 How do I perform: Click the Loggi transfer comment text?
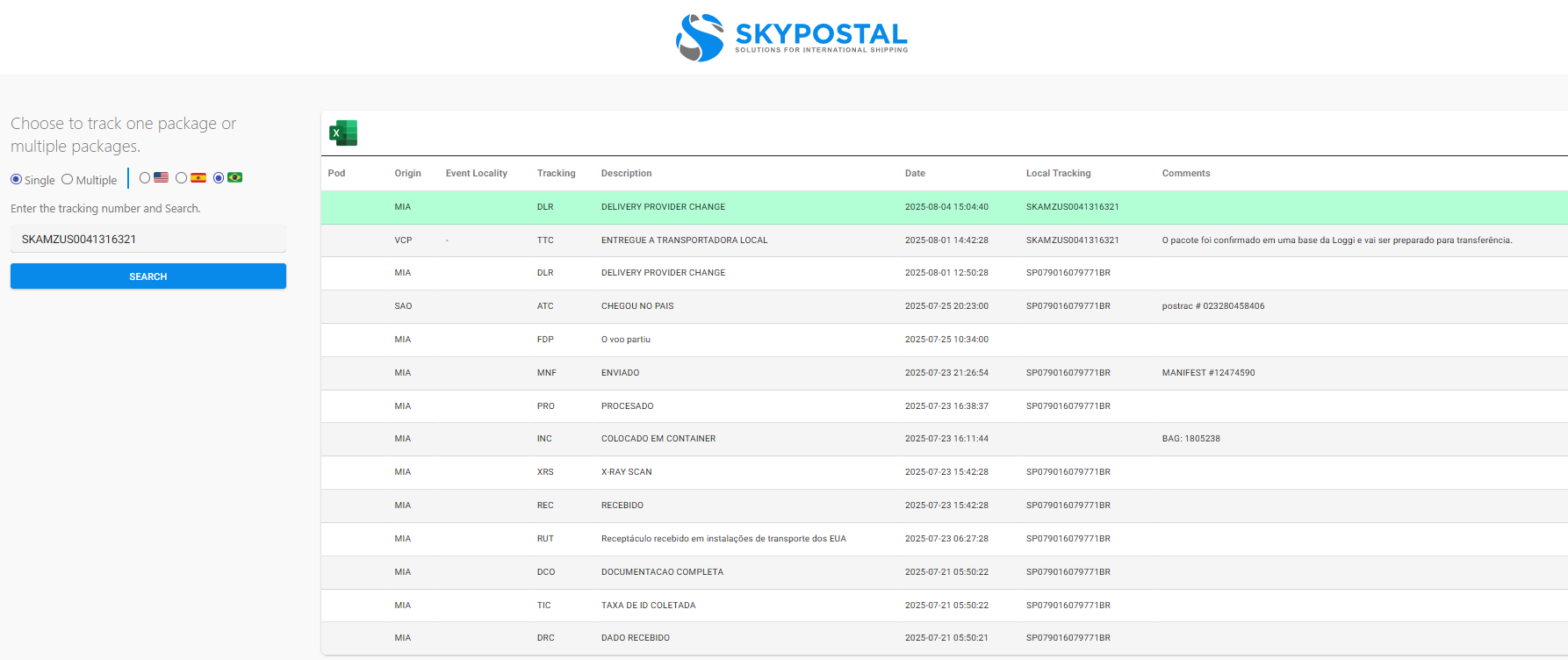[1336, 240]
